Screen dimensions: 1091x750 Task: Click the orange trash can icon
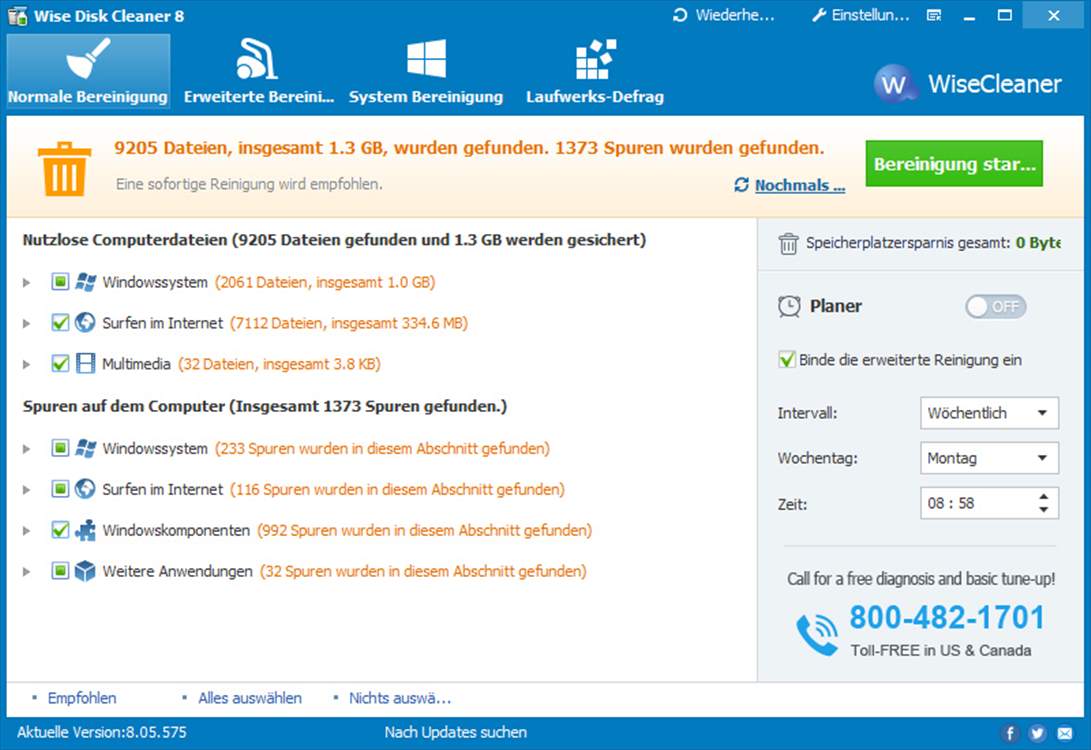coord(64,169)
